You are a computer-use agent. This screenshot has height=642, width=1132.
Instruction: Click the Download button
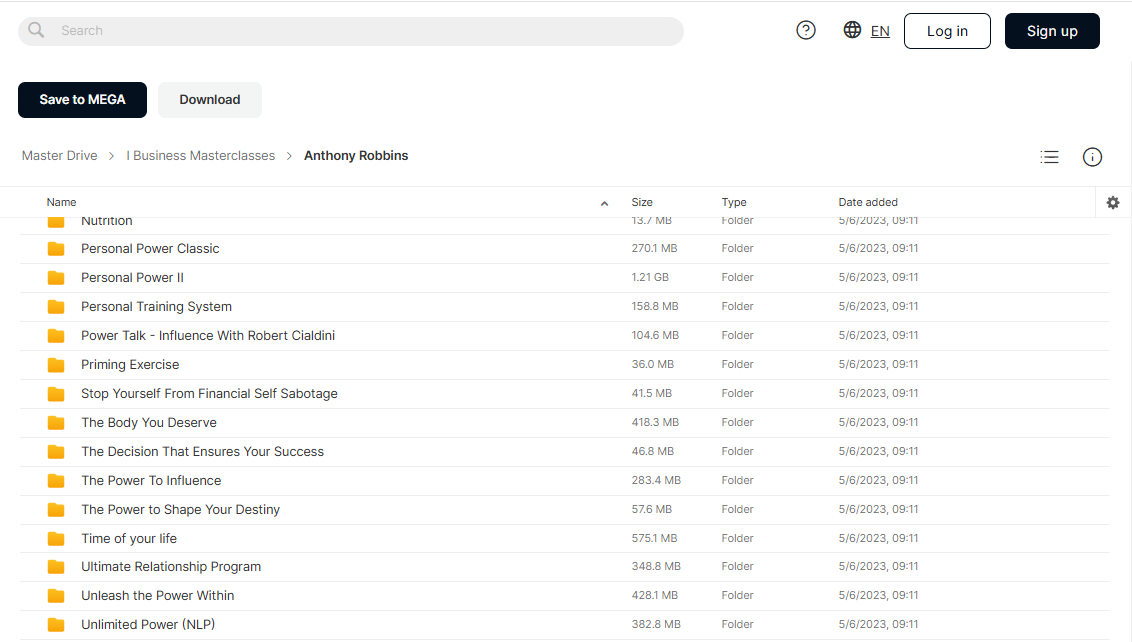click(210, 100)
